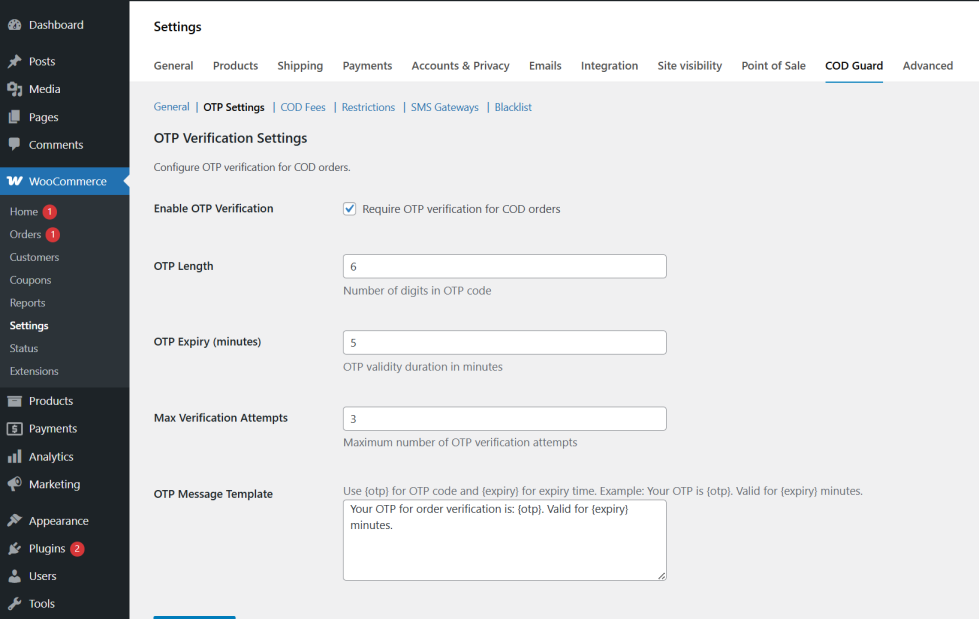979x619 pixels.
Task: Open the Point of Sale tab
Action: [773, 65]
